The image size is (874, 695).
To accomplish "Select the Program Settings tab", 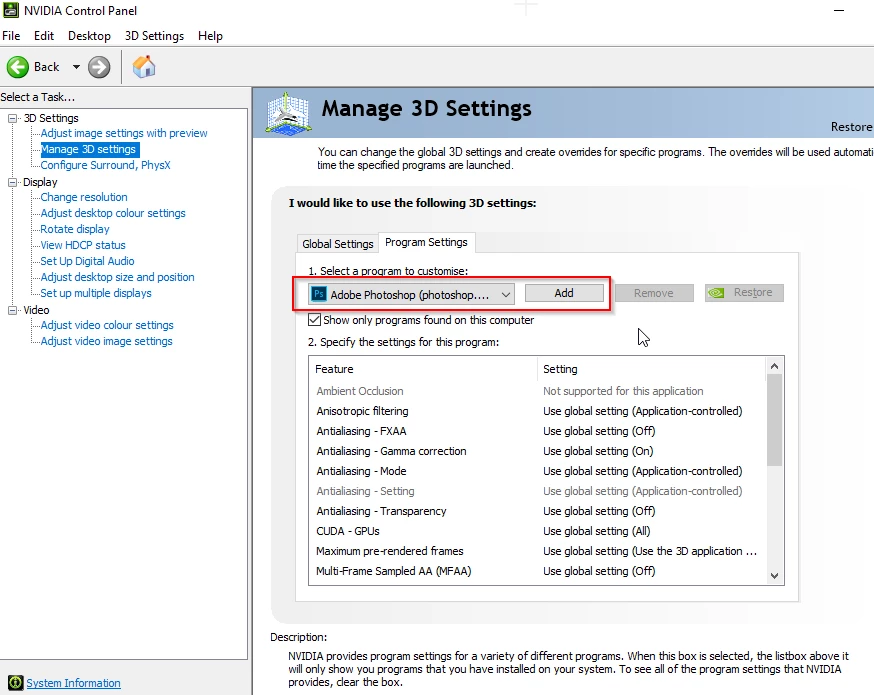I will (x=426, y=242).
